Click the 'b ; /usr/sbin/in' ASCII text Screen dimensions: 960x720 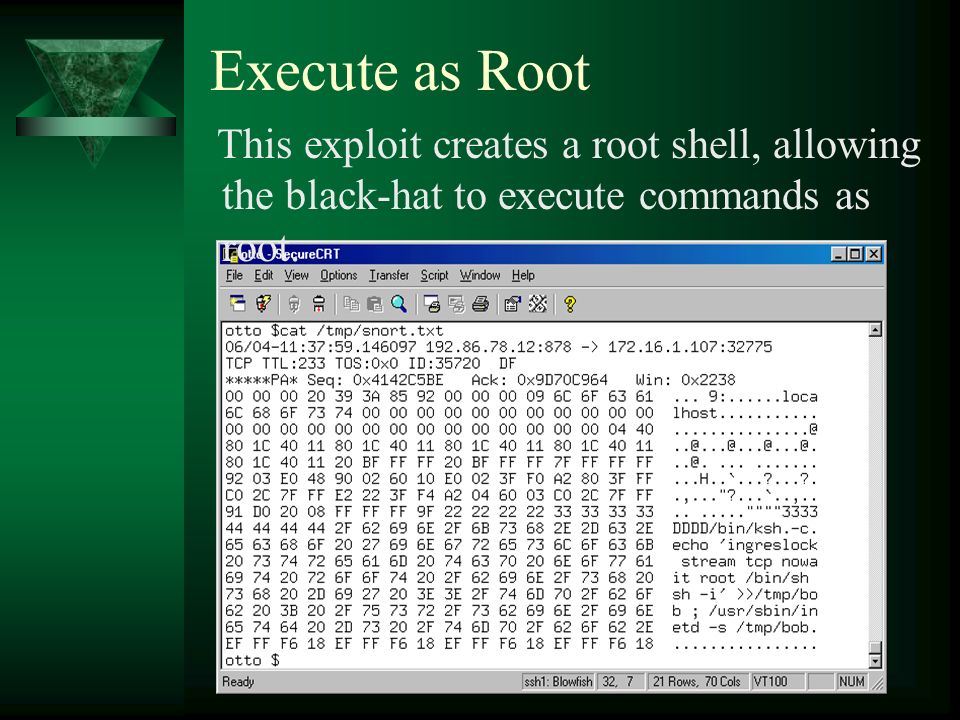pyautogui.click(x=744, y=612)
